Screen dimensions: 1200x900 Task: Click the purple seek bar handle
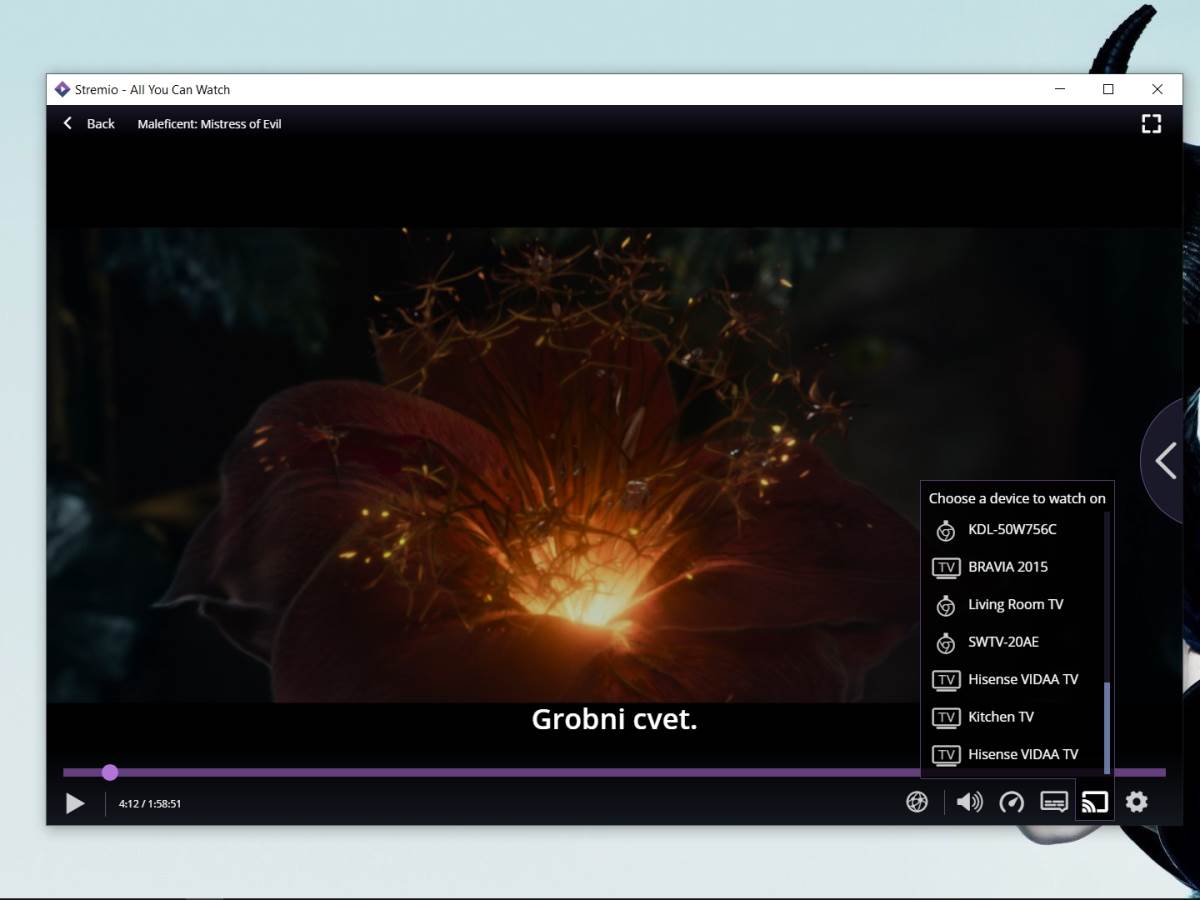coord(110,772)
